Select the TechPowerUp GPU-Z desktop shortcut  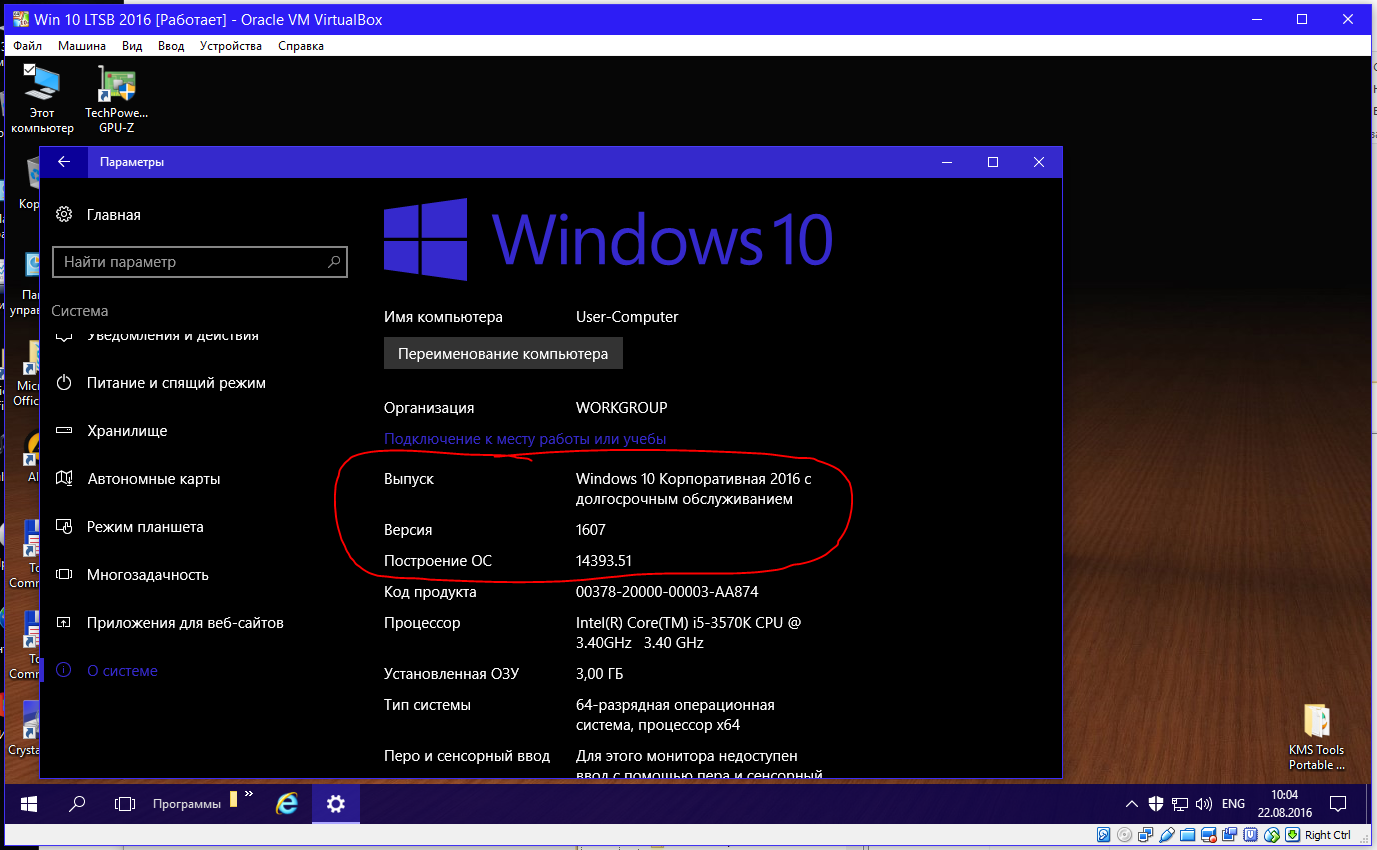tap(116, 99)
